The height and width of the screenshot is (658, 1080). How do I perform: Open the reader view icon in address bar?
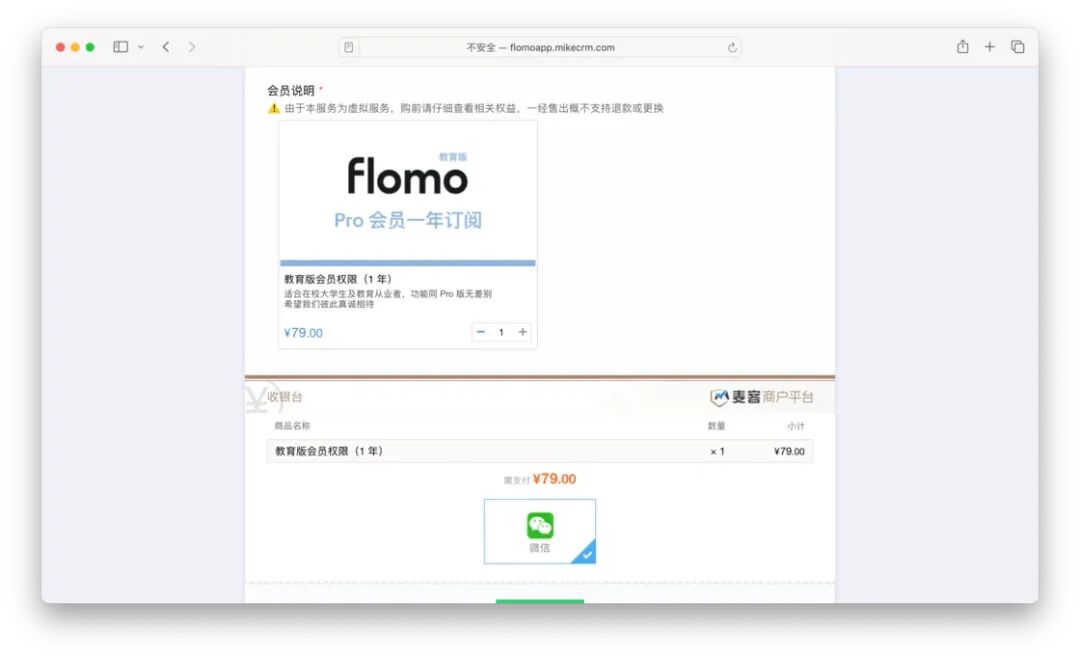coord(349,48)
